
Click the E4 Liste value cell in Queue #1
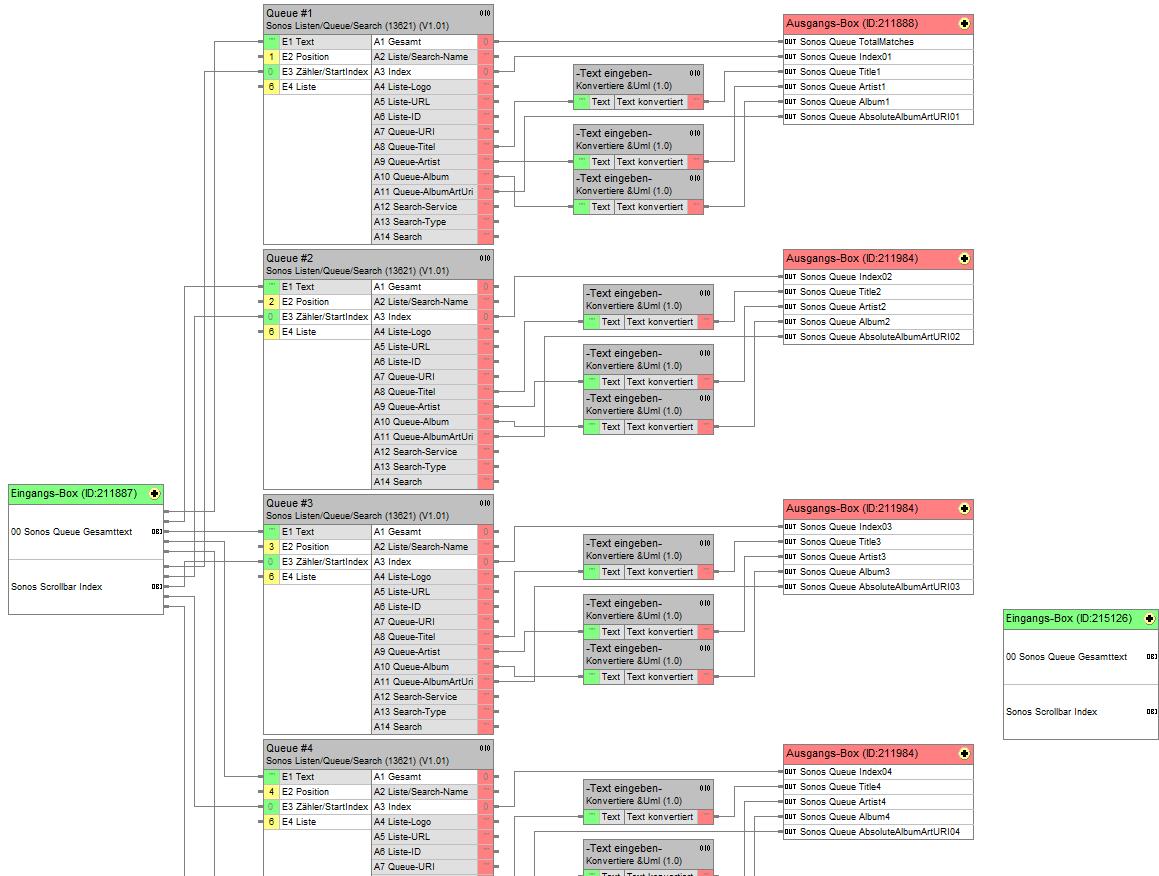271,87
